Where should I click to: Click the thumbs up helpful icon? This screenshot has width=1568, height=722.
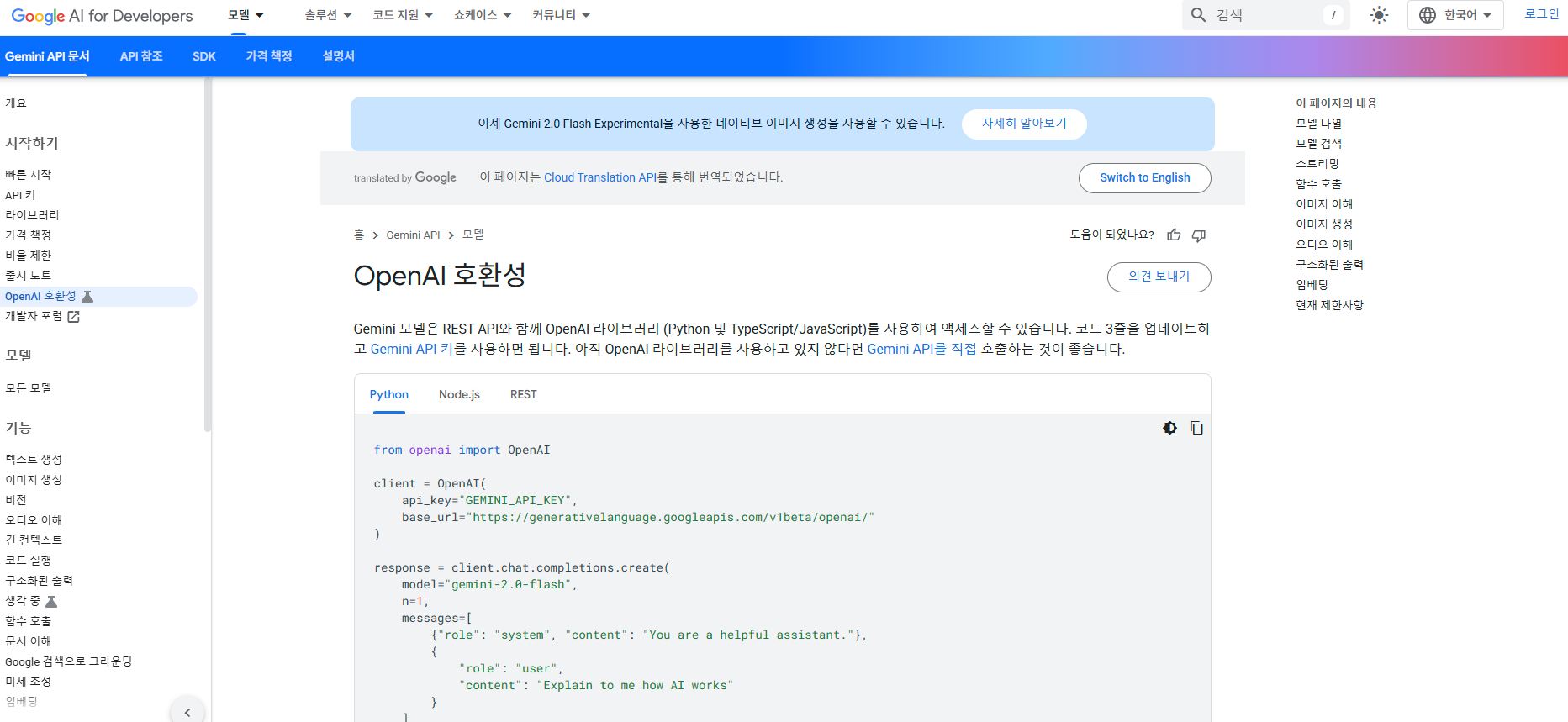1174,235
